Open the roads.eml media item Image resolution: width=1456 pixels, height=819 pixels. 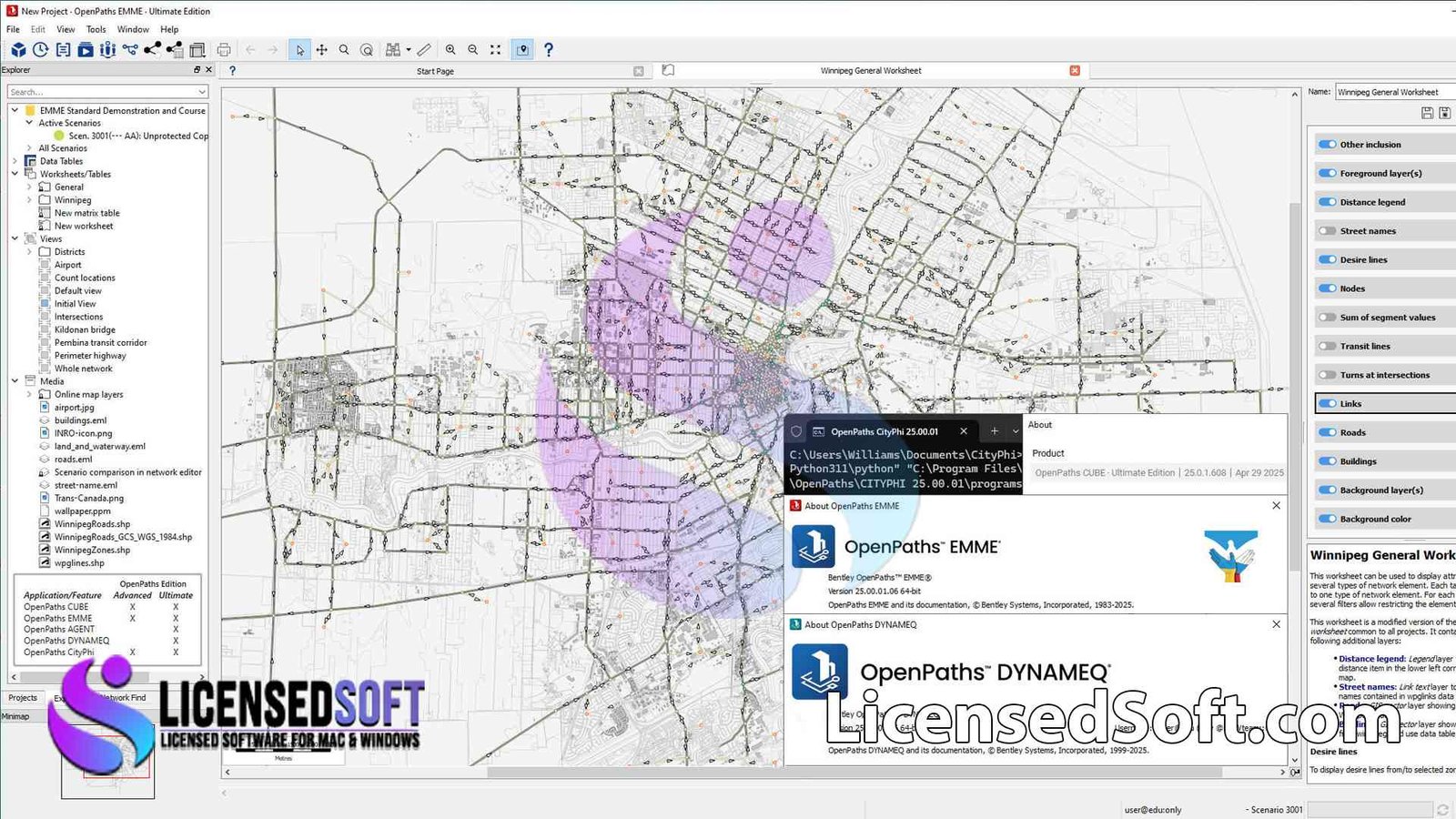click(73, 460)
